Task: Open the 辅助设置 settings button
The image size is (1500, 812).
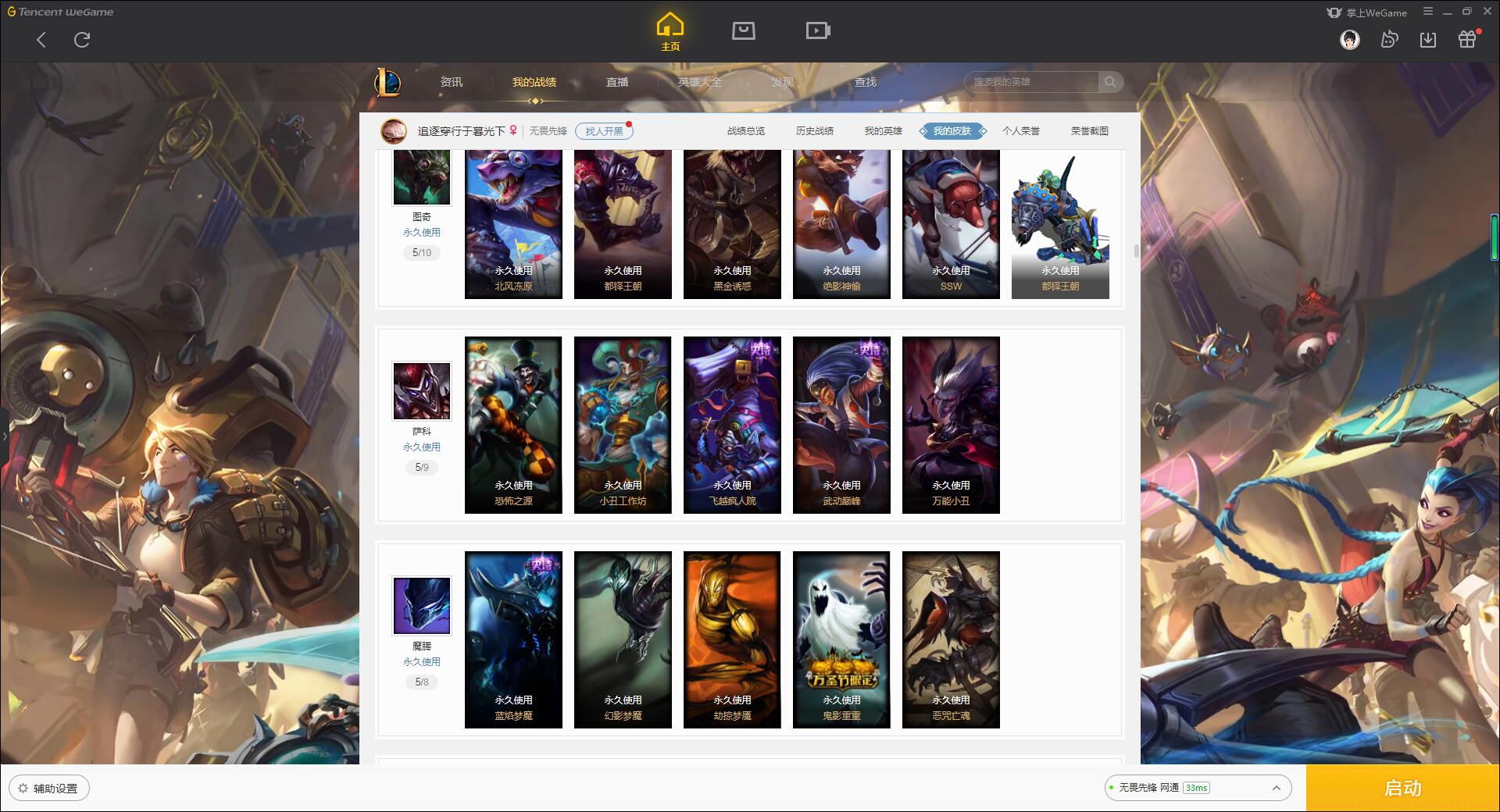Action: (49, 788)
